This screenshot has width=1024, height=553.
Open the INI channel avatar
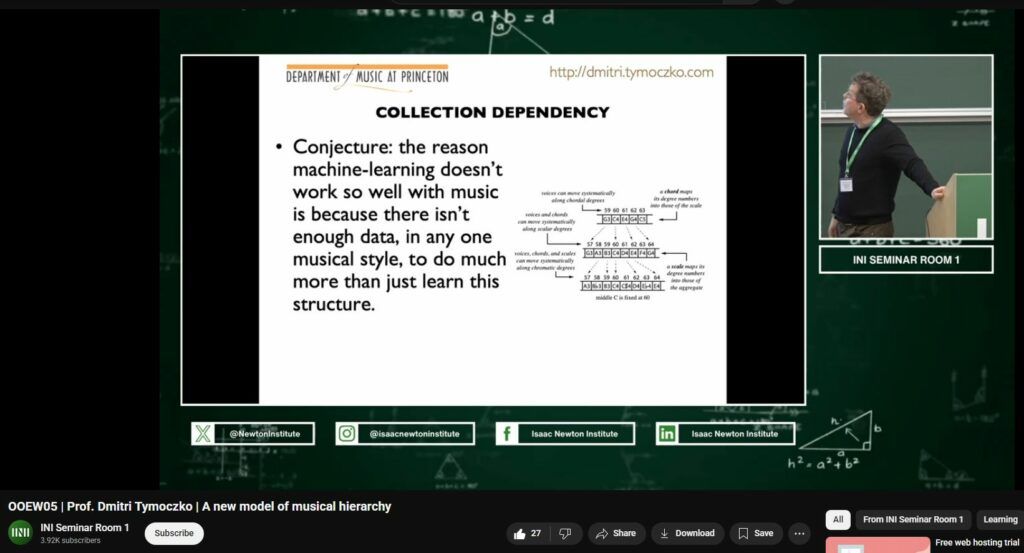coord(20,532)
